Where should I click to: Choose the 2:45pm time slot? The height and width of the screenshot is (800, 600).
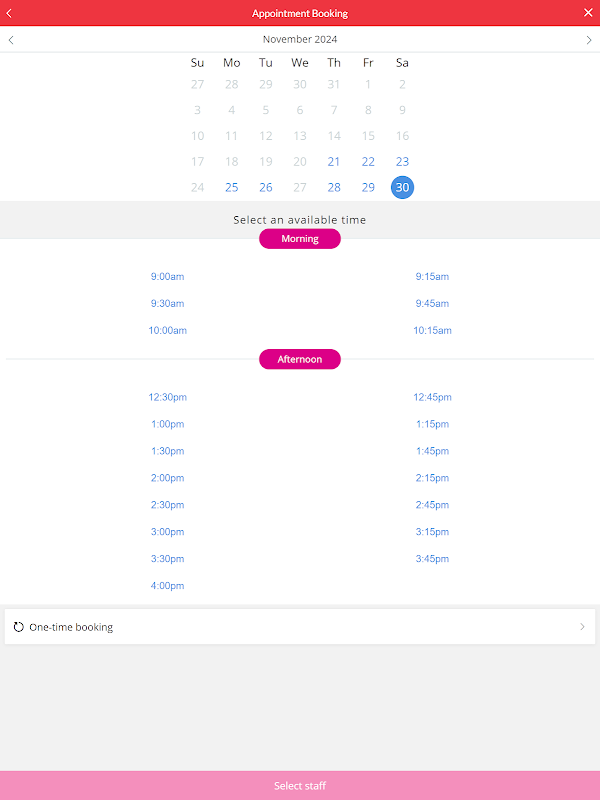(x=432, y=505)
